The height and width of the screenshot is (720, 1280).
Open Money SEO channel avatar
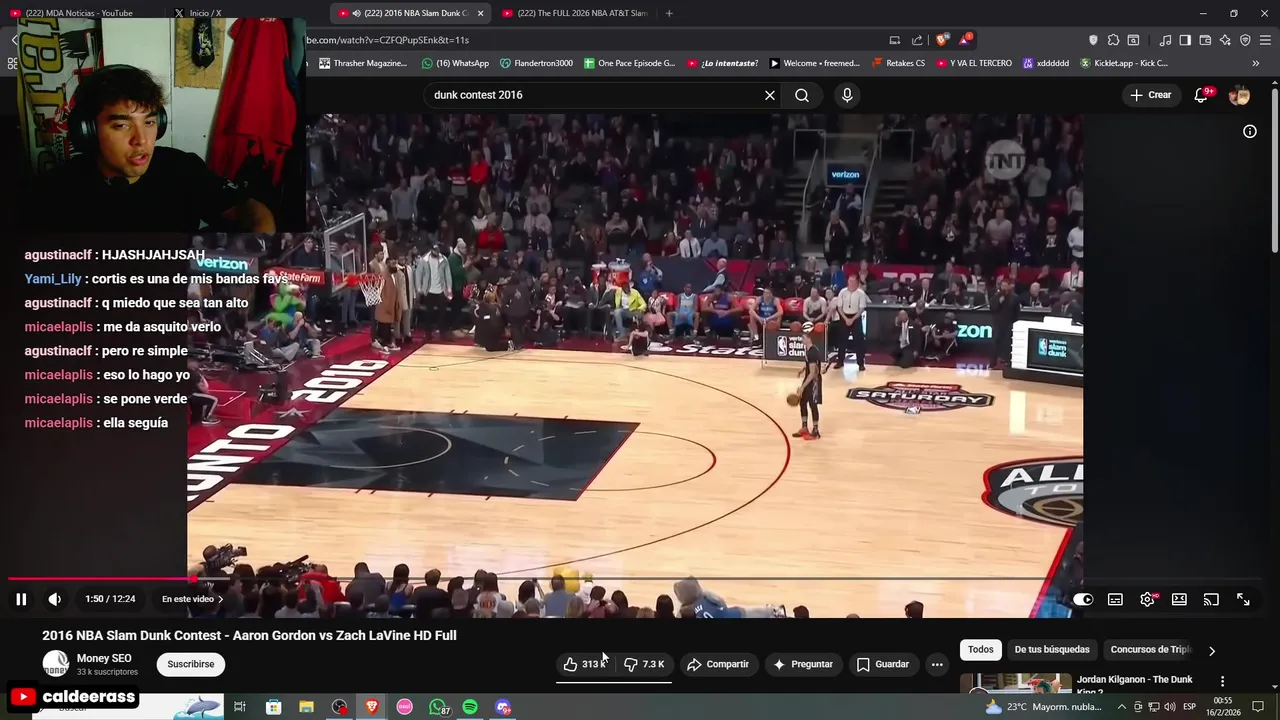click(x=56, y=664)
